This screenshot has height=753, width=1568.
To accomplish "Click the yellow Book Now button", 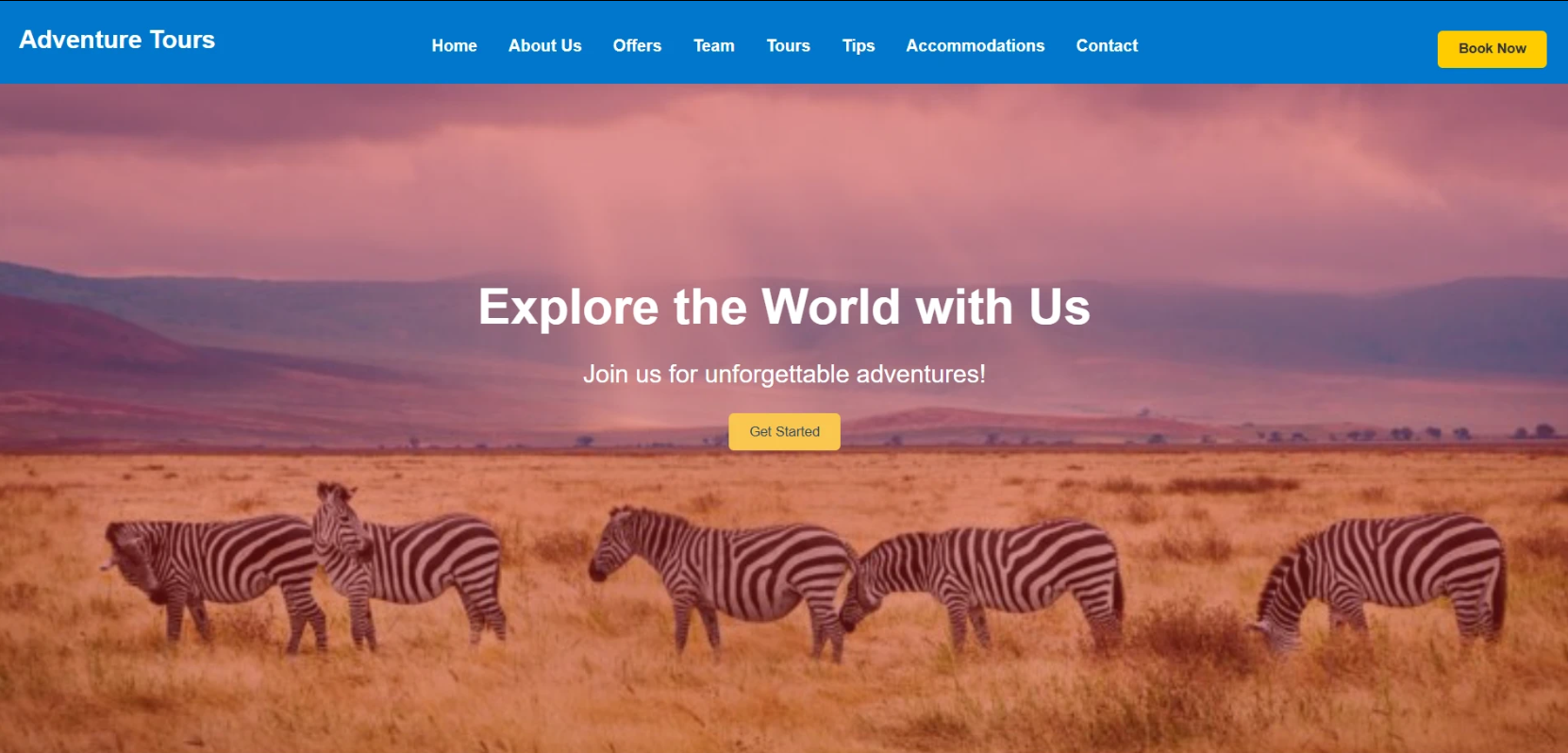I will [1492, 49].
